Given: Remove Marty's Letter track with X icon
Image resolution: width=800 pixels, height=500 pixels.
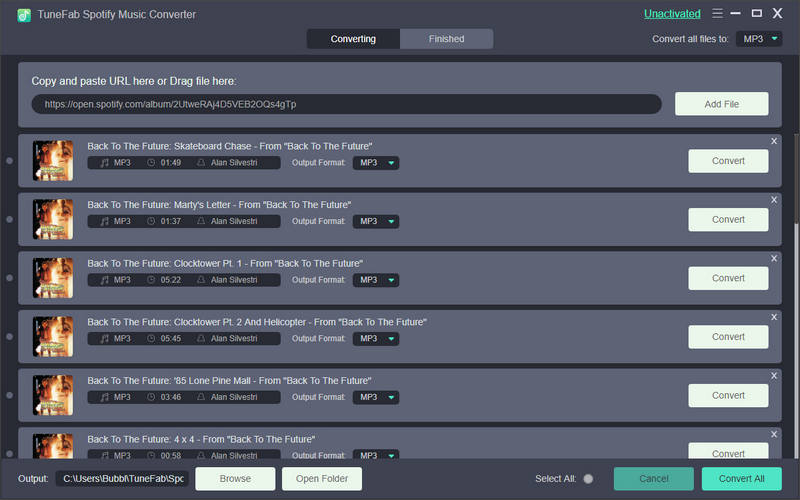Looking at the screenshot, I should 773,200.
